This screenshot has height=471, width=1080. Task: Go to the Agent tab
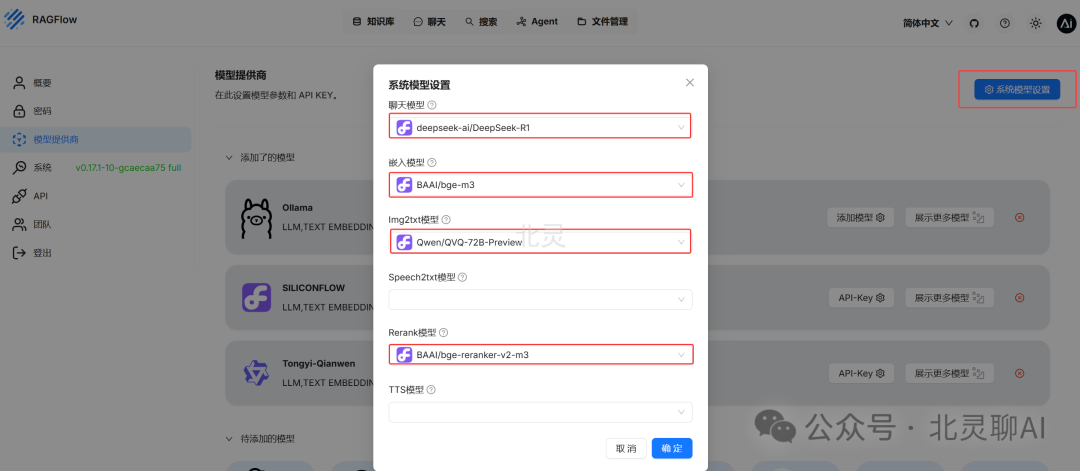click(537, 22)
